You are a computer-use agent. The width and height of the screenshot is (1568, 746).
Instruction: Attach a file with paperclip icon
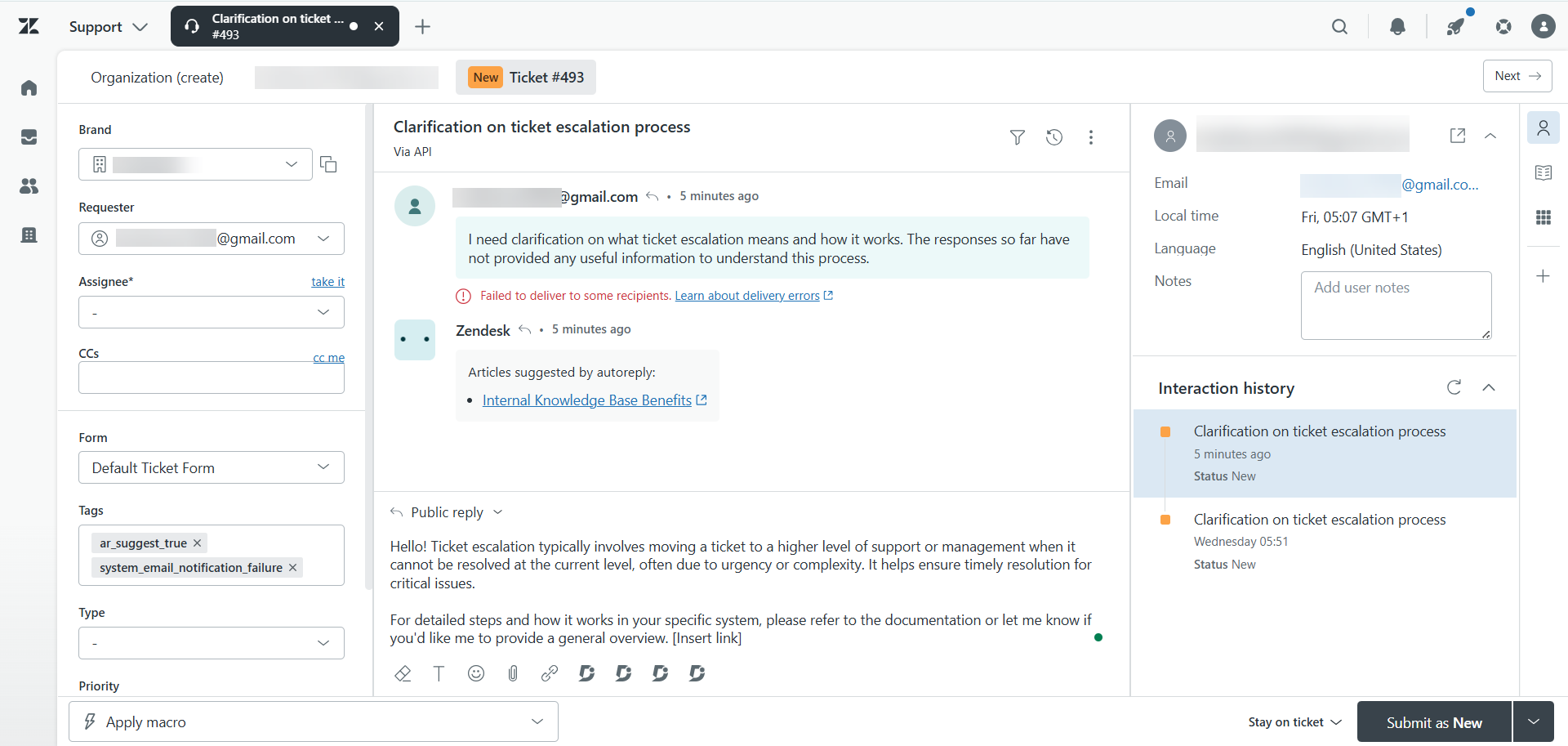click(513, 673)
